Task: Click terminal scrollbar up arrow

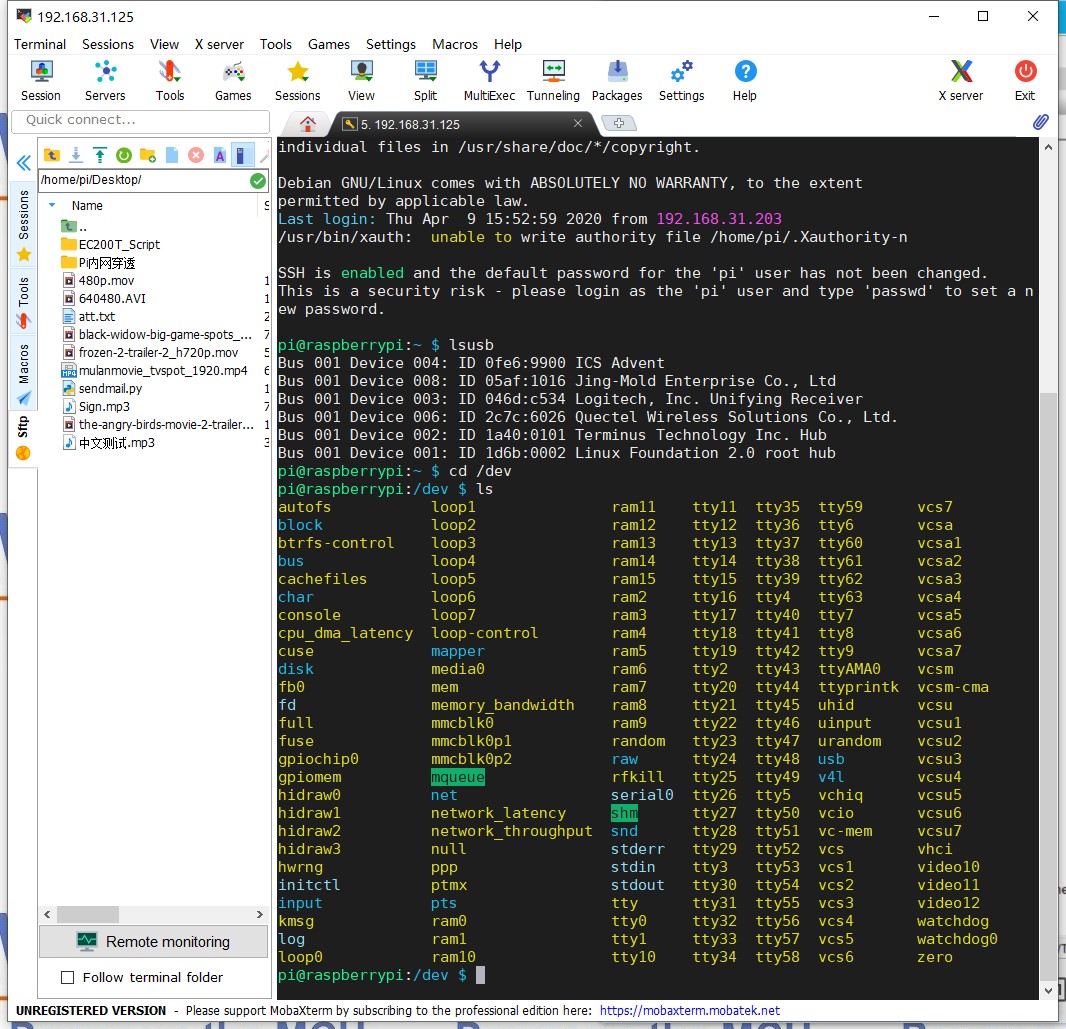Action: click(1048, 147)
